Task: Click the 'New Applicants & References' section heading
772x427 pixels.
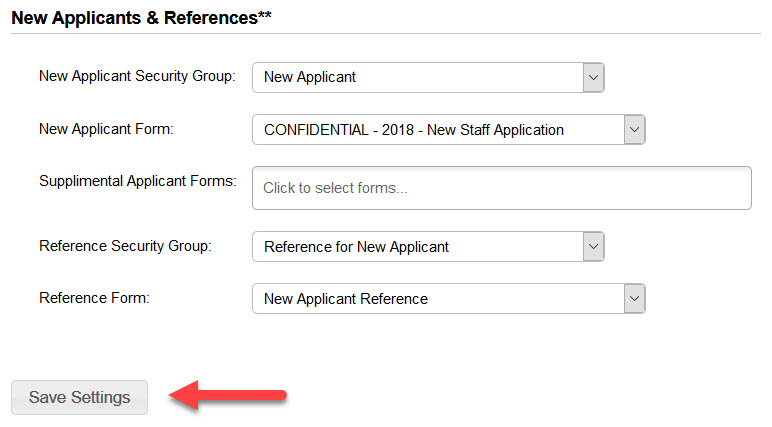Action: [141, 18]
